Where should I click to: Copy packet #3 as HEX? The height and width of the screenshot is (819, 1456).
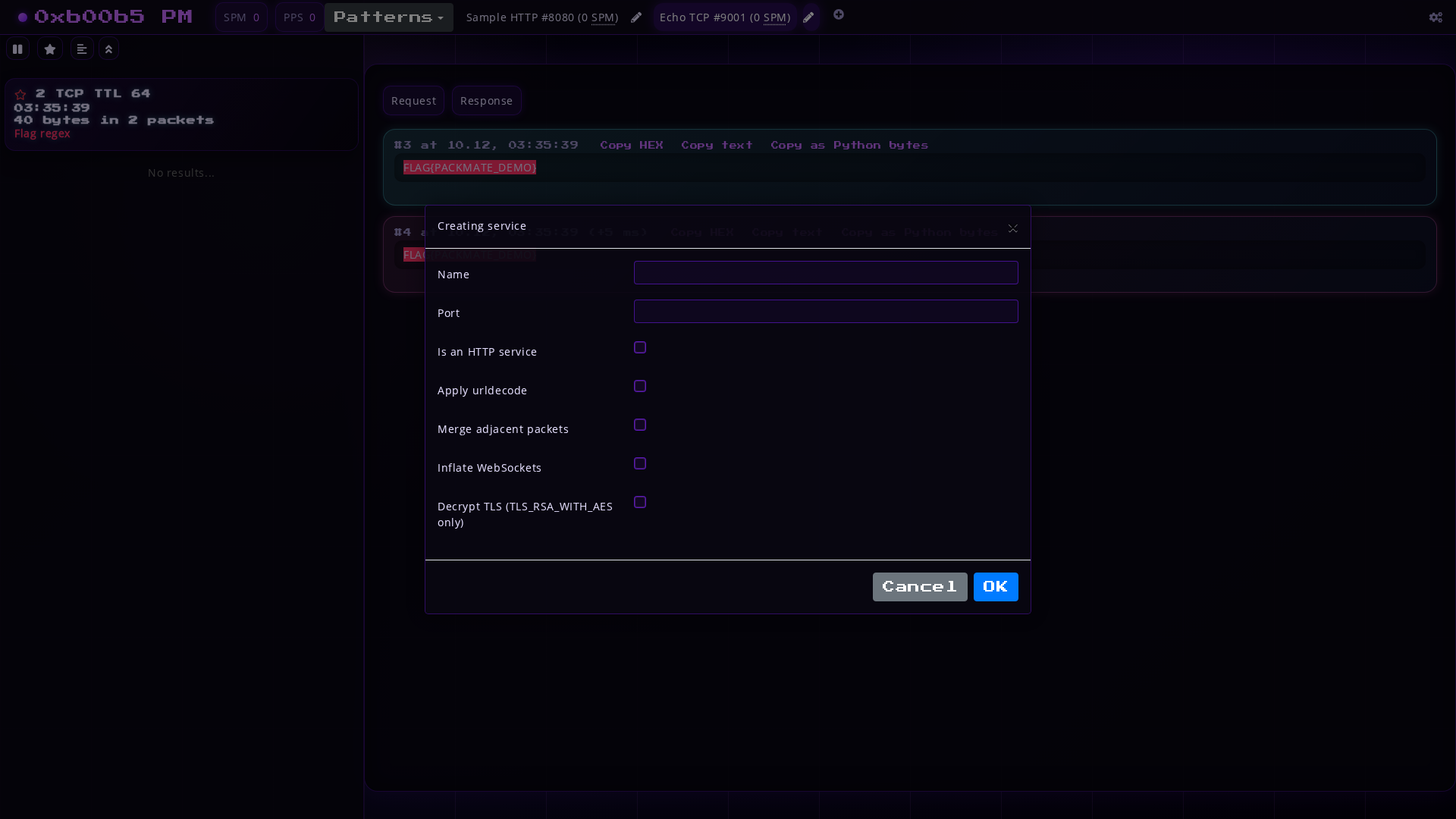[632, 144]
